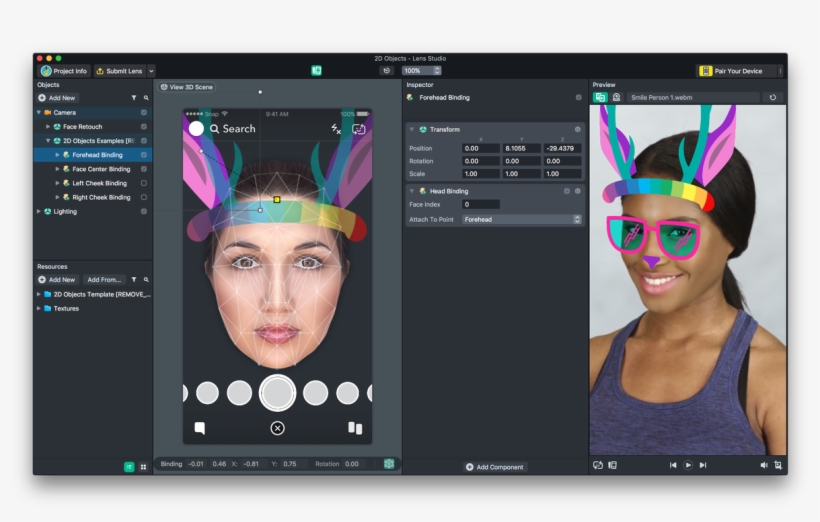
Task: Filter objects using the Objects funnel icon
Action: [134, 98]
